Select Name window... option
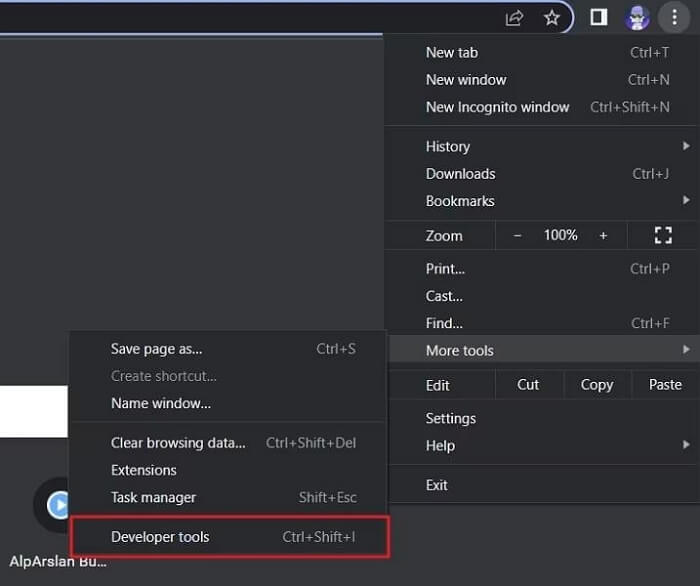This screenshot has width=700, height=586. [x=229, y=403]
